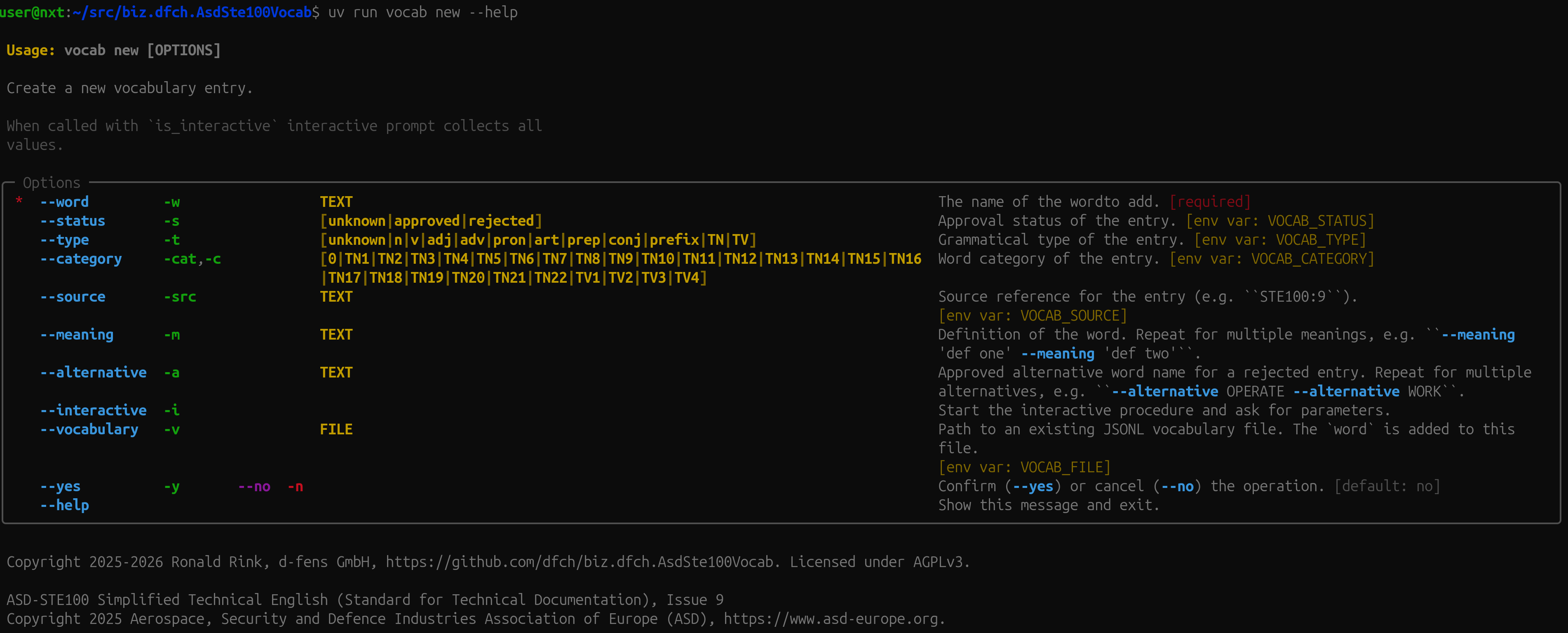Click the Options panel title
The height and width of the screenshot is (633, 1568).
(52, 183)
